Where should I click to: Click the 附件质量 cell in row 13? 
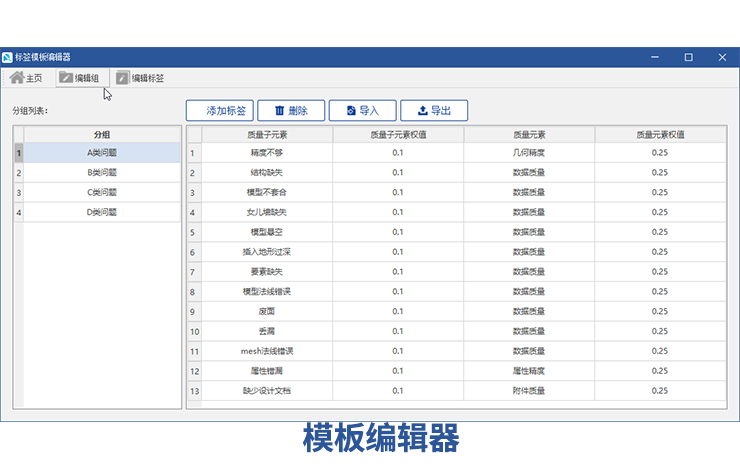[528, 390]
